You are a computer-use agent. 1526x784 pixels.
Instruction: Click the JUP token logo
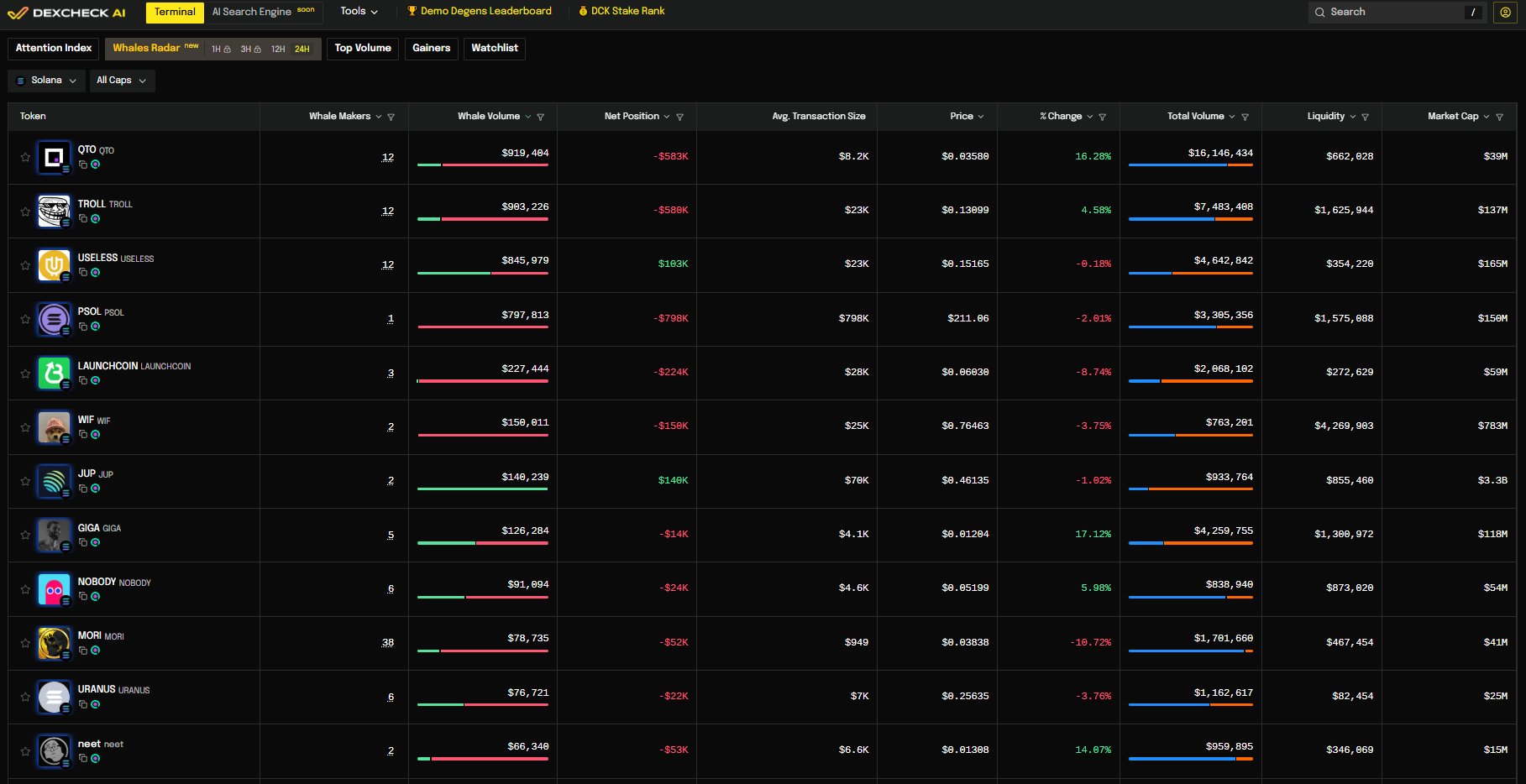54,481
